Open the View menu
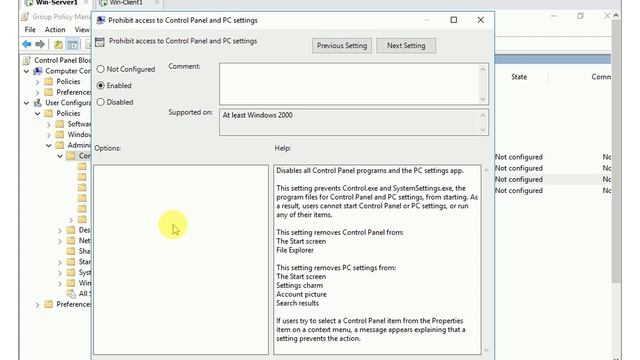The width and height of the screenshot is (640, 360). coord(82,29)
